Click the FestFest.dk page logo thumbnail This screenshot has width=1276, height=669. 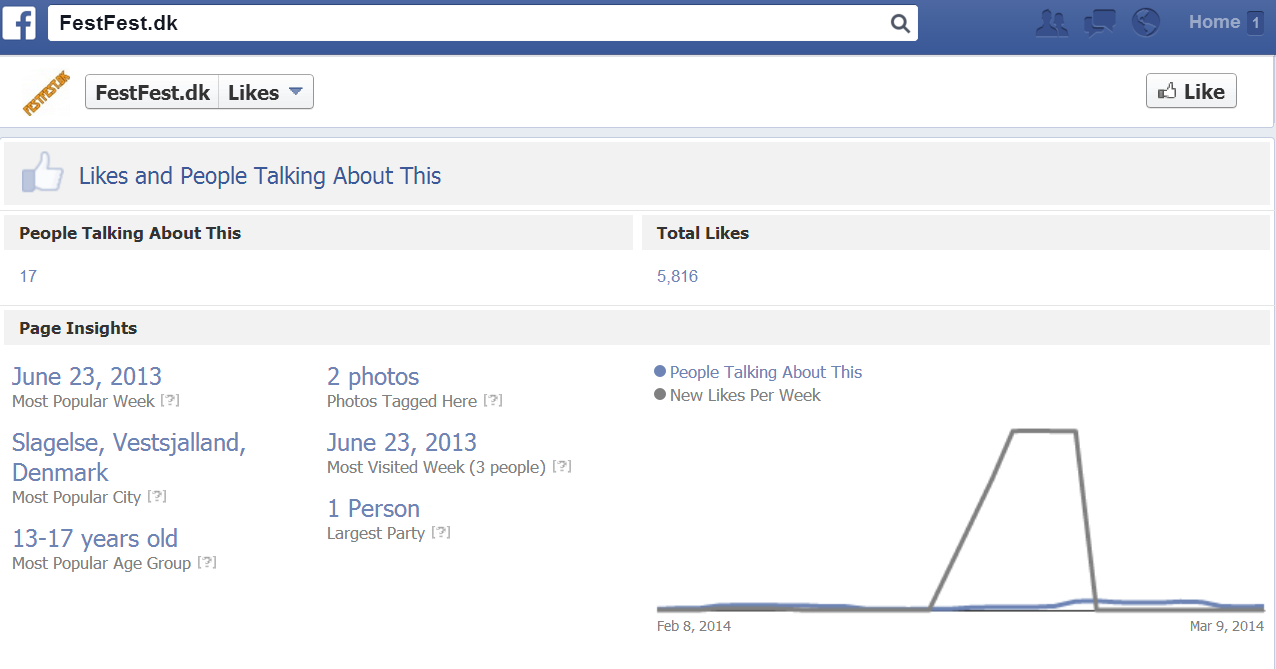pos(46,93)
